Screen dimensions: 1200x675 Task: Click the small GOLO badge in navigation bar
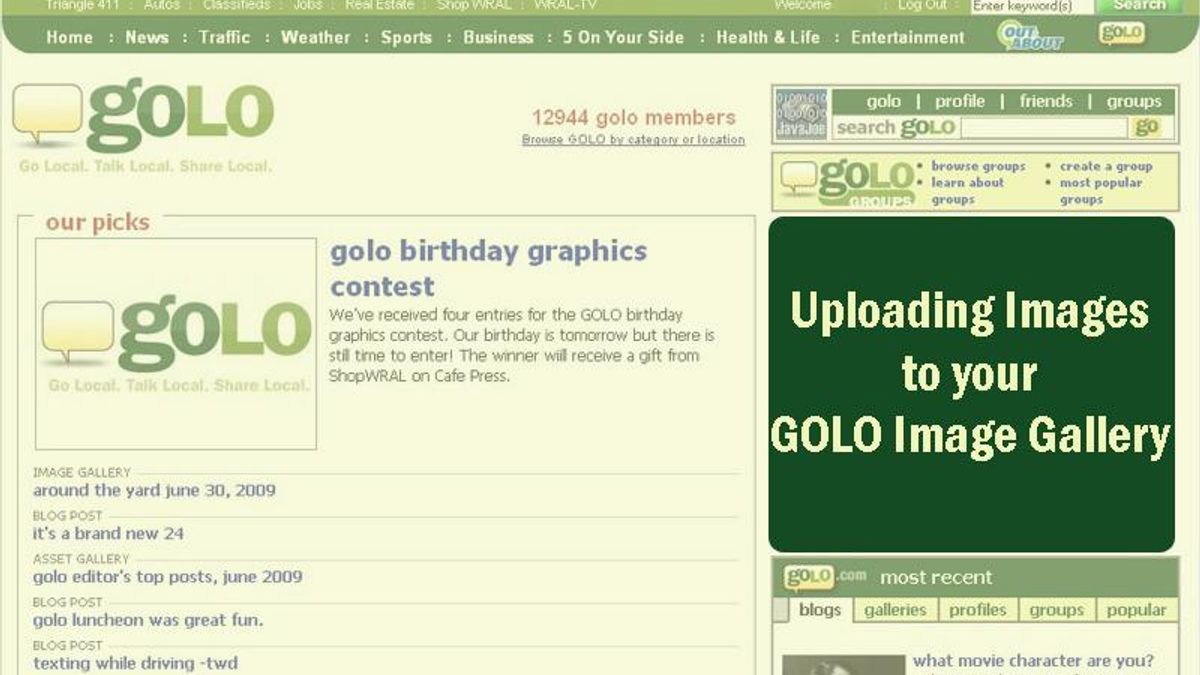click(x=1122, y=33)
